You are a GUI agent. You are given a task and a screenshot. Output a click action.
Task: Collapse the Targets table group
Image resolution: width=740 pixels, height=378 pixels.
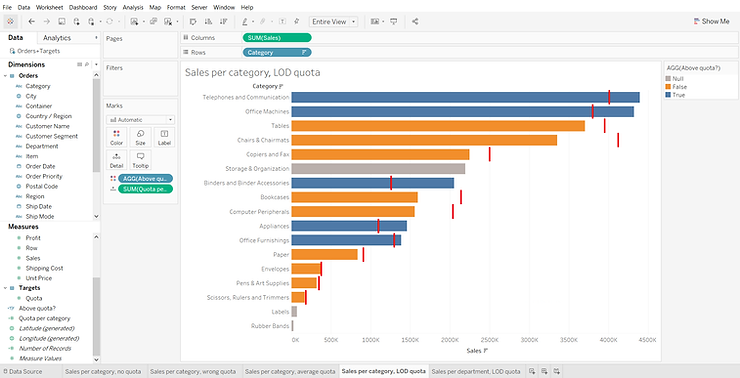(x=5, y=288)
